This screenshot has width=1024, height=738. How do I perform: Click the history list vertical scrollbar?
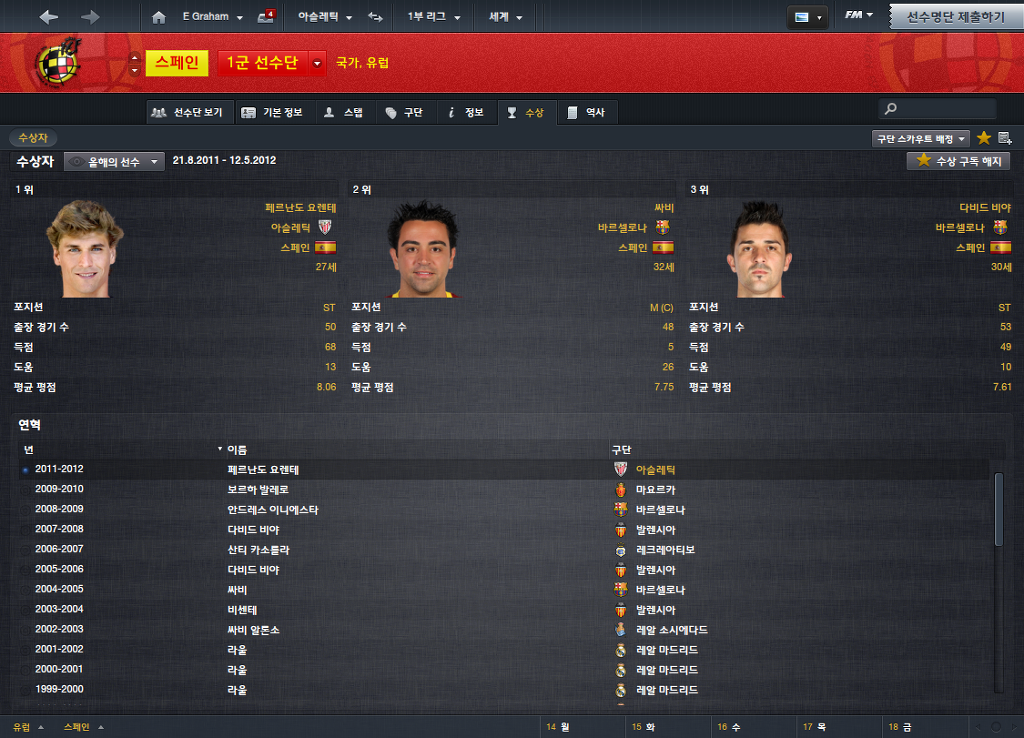tap(999, 509)
